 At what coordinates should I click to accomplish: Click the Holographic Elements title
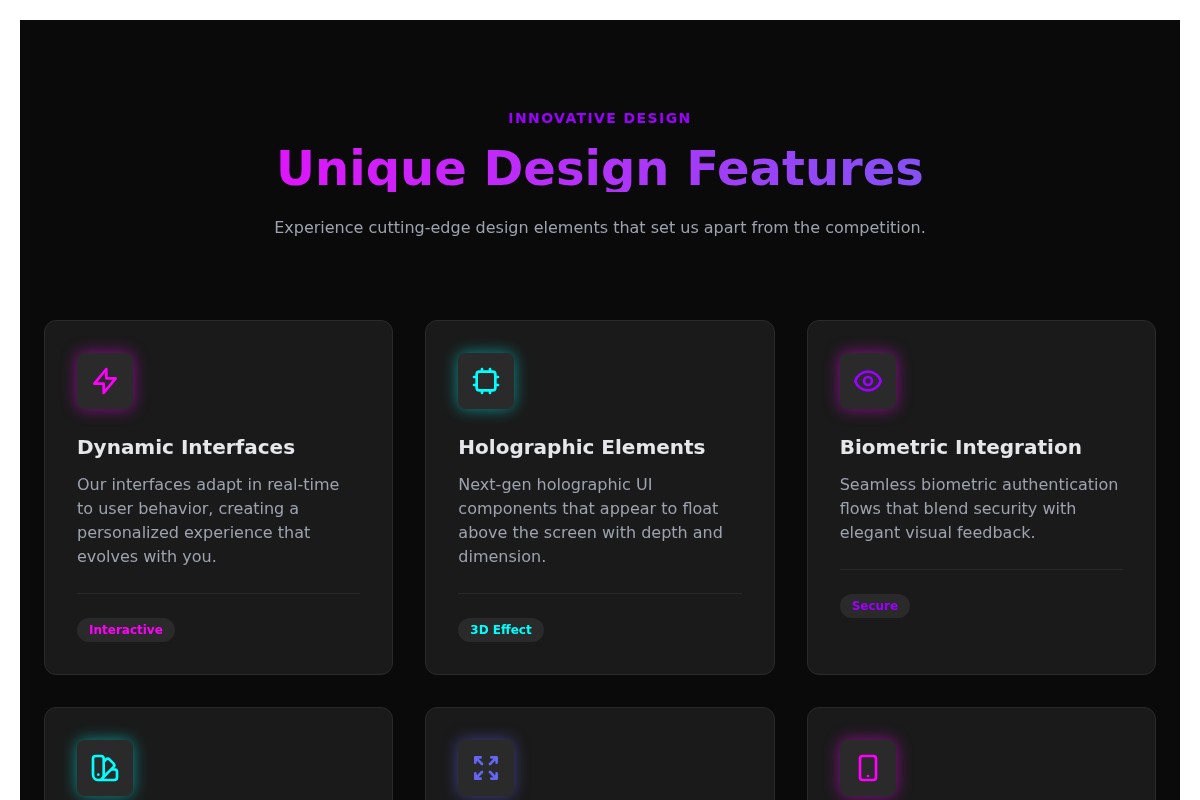[x=581, y=447]
